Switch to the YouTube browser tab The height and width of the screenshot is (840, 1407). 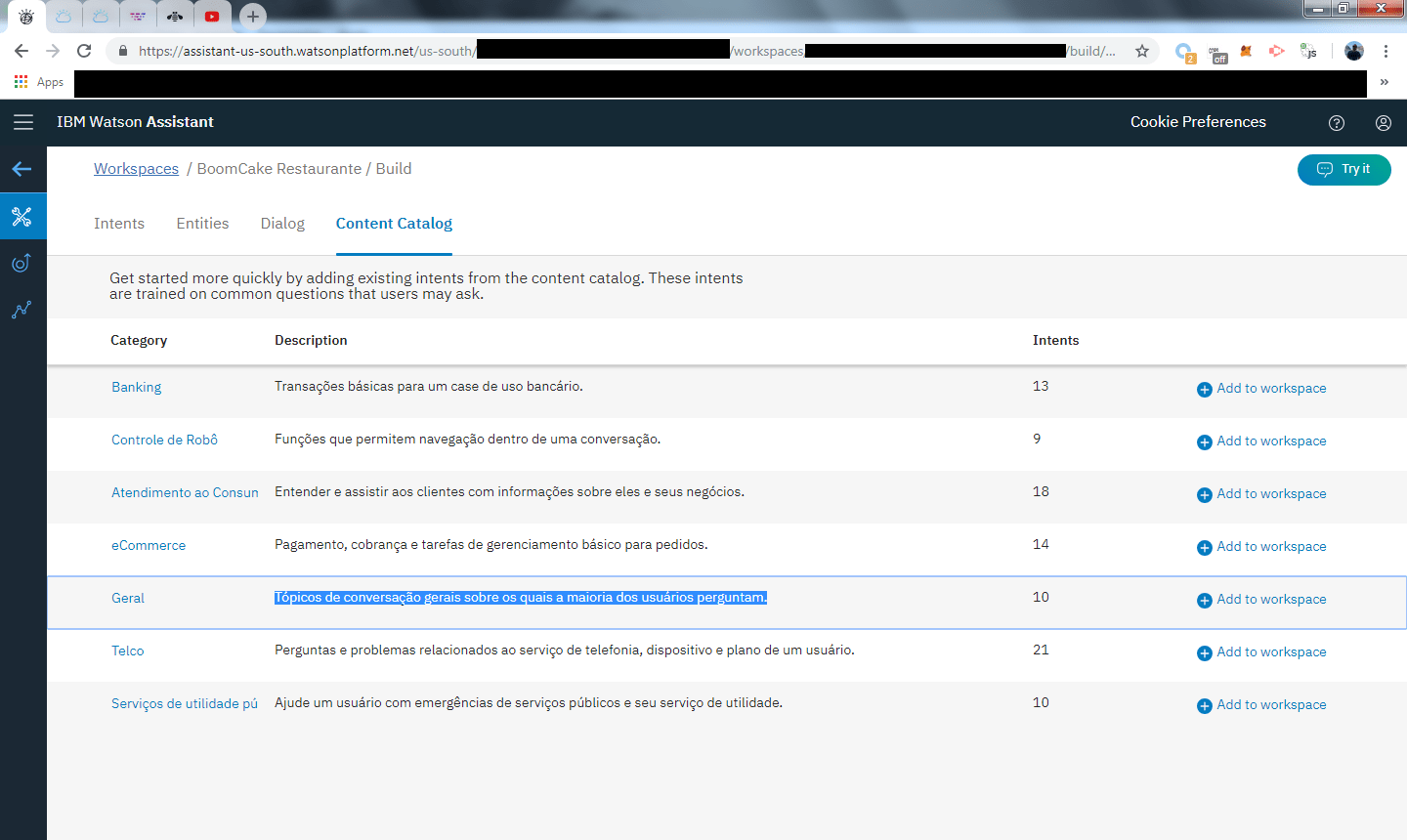point(212,16)
